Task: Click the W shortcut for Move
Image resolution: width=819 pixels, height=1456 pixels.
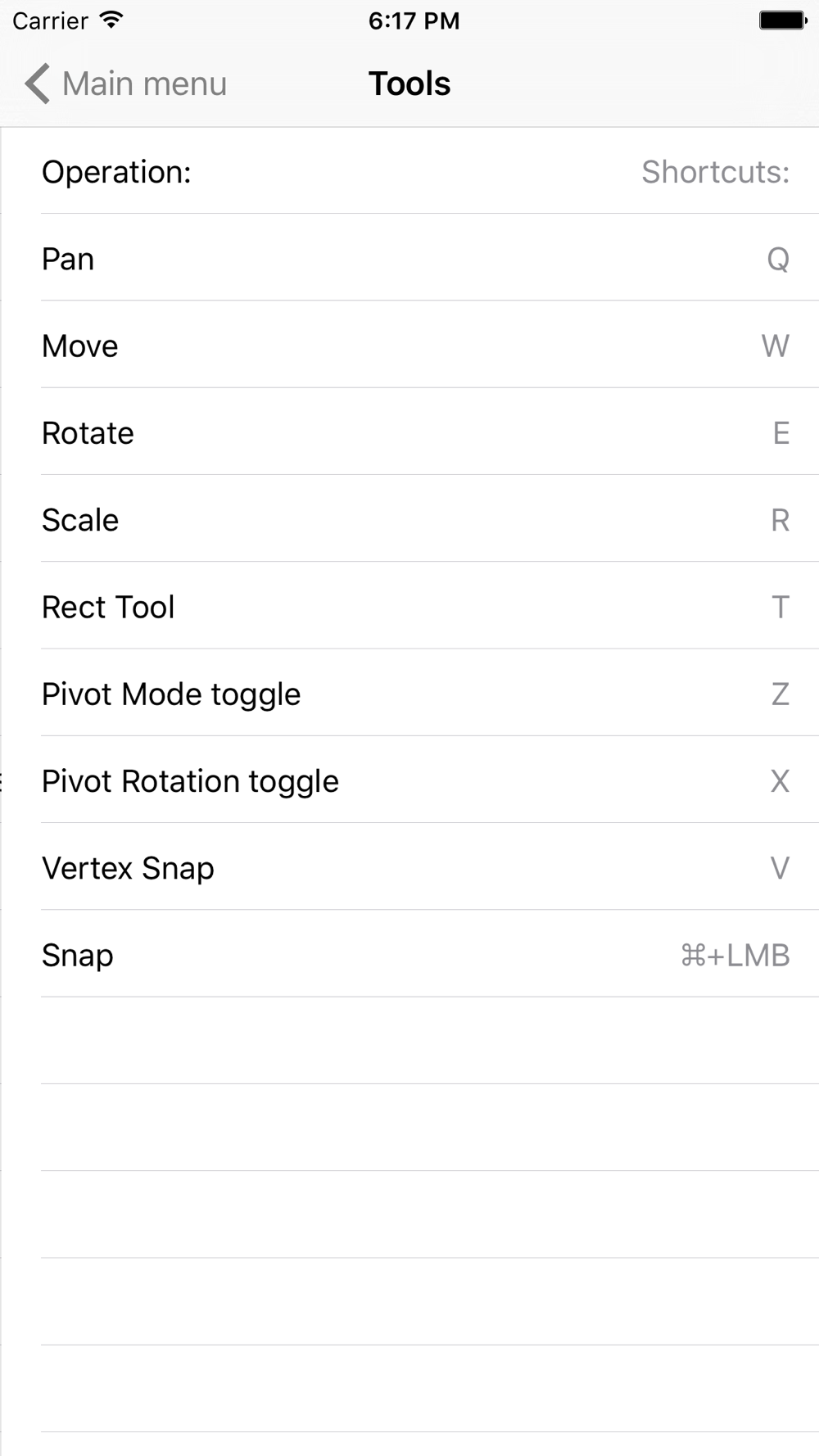Action: pyautogui.click(x=776, y=346)
